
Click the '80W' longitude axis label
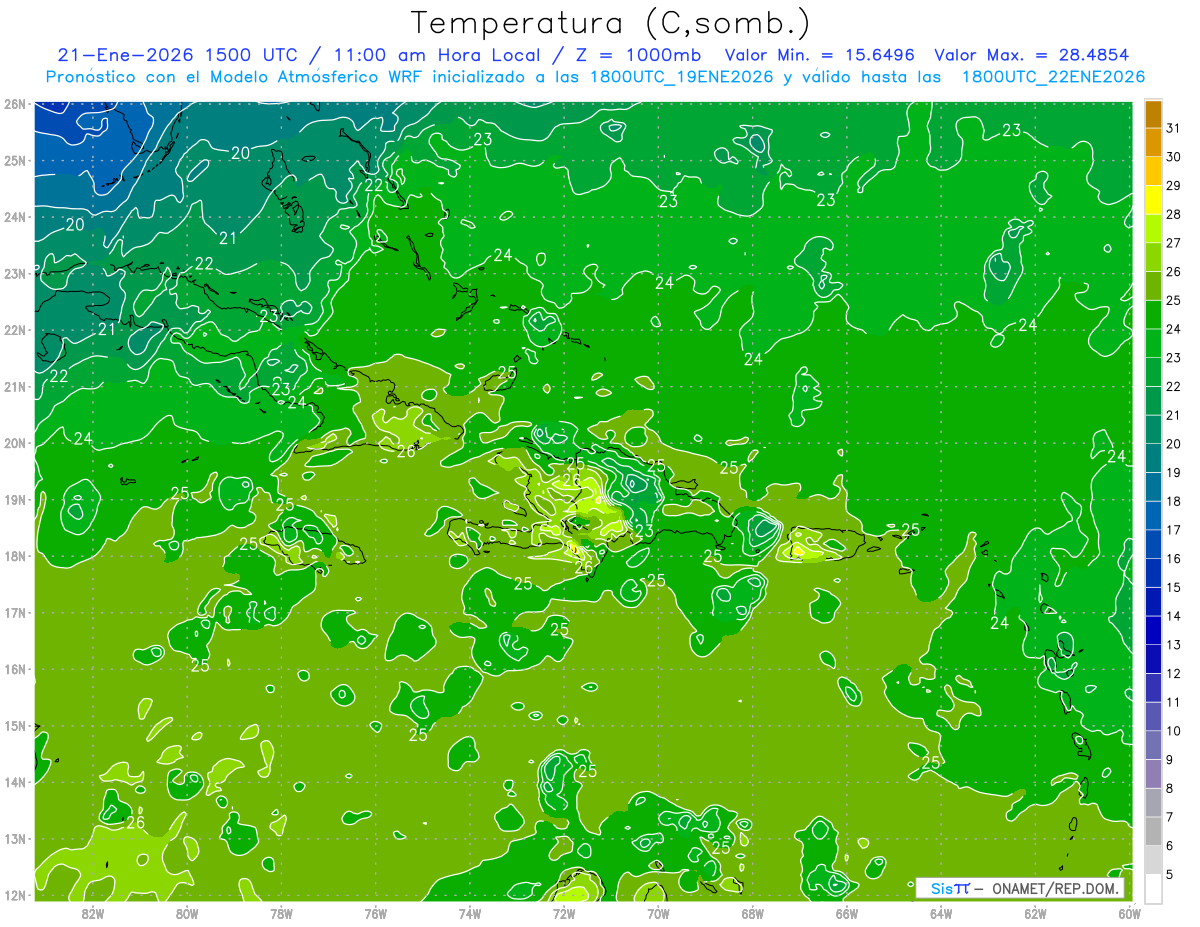click(186, 912)
